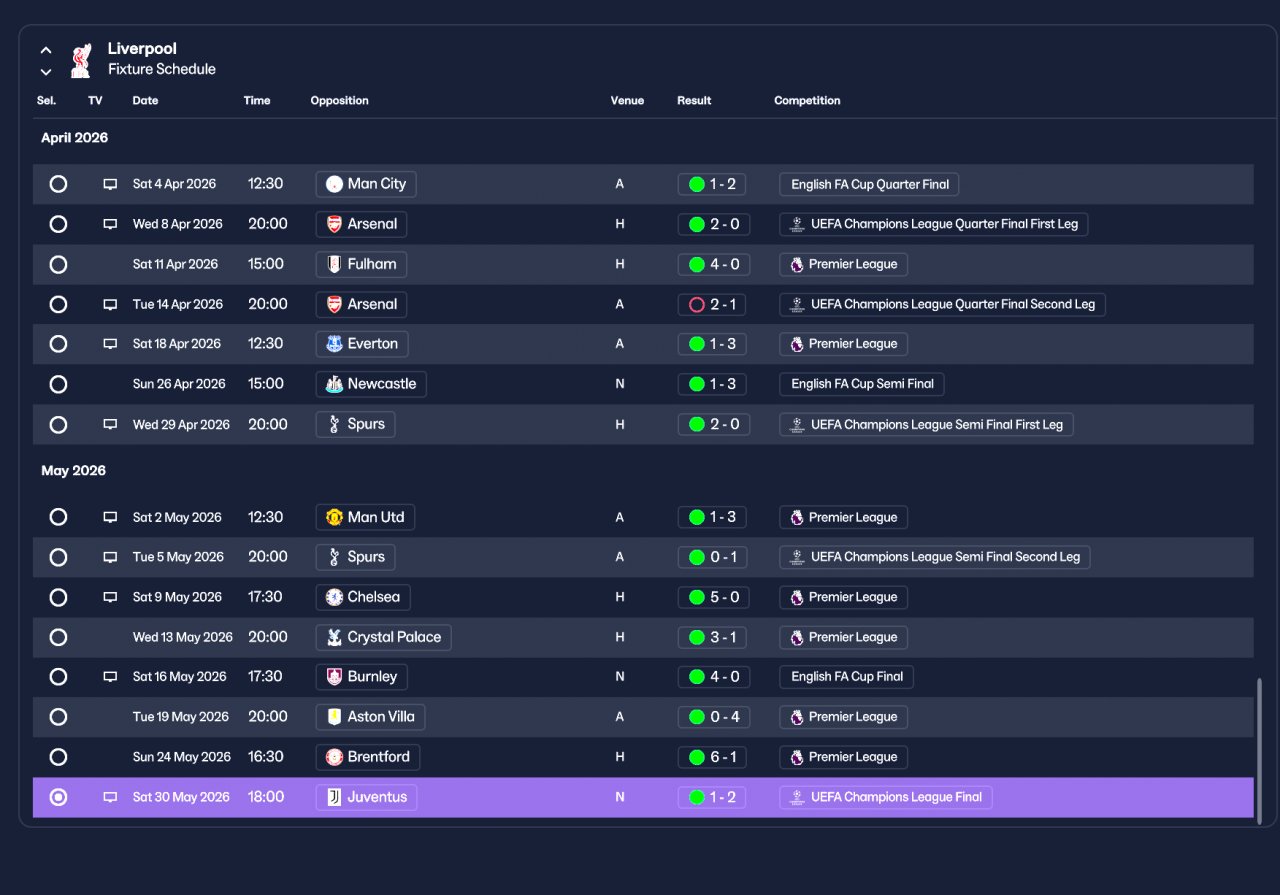The width and height of the screenshot is (1280, 895).
Task: Sort by the Date column header
Action: tap(145, 100)
